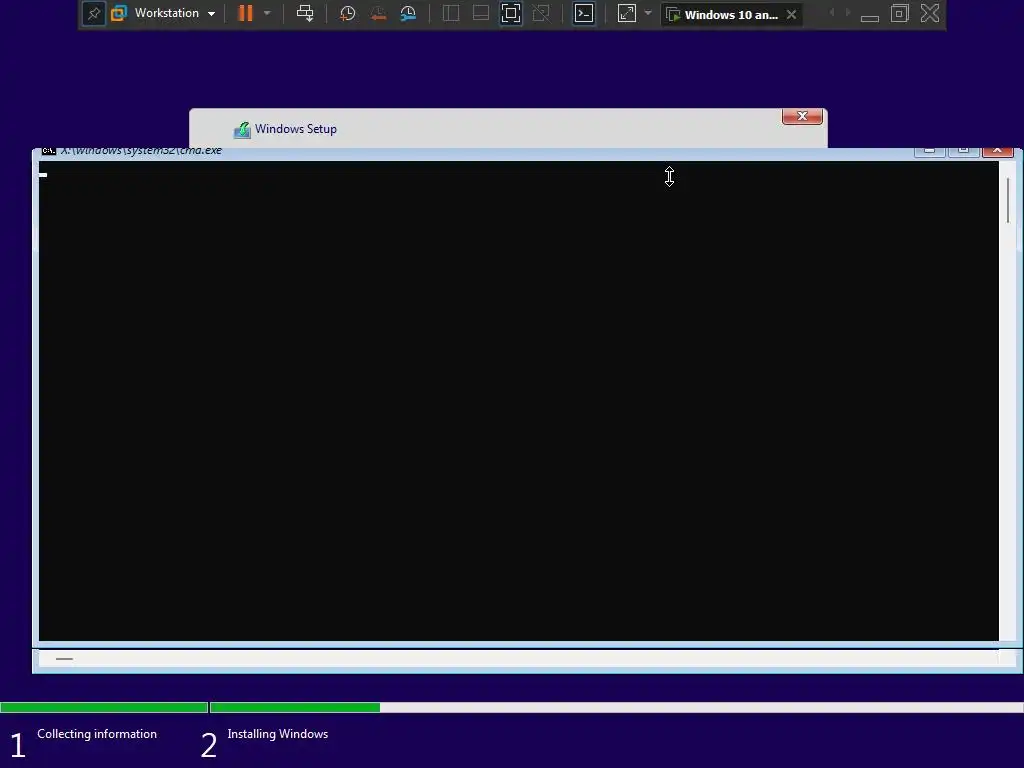This screenshot has height=768, width=1024.
Task: Close the VMware Workstation window
Action: pos(930,13)
